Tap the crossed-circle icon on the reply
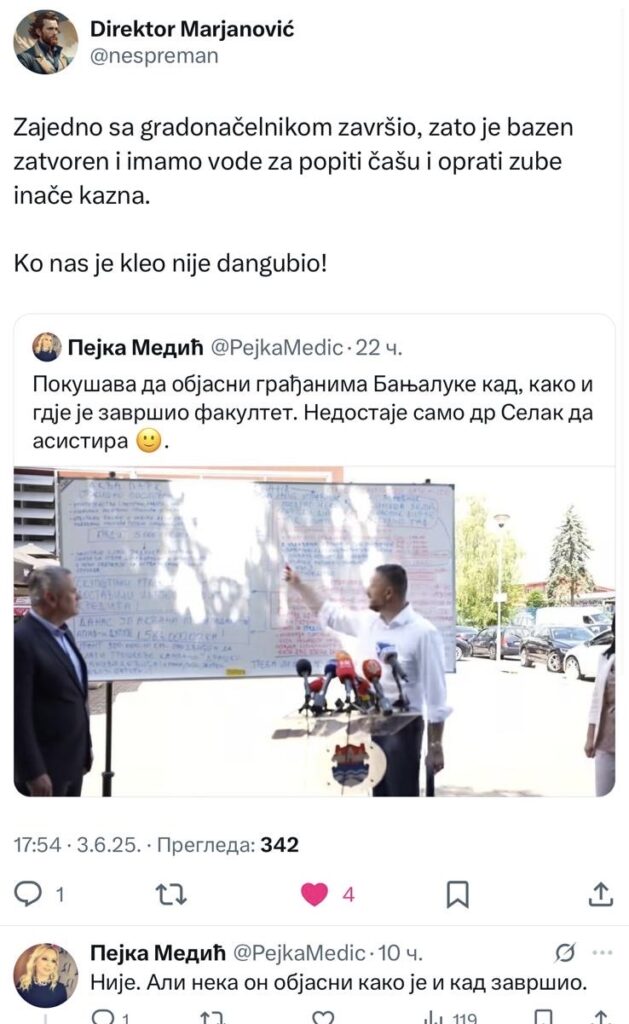The width and height of the screenshot is (629, 1024). pyautogui.click(x=564, y=953)
